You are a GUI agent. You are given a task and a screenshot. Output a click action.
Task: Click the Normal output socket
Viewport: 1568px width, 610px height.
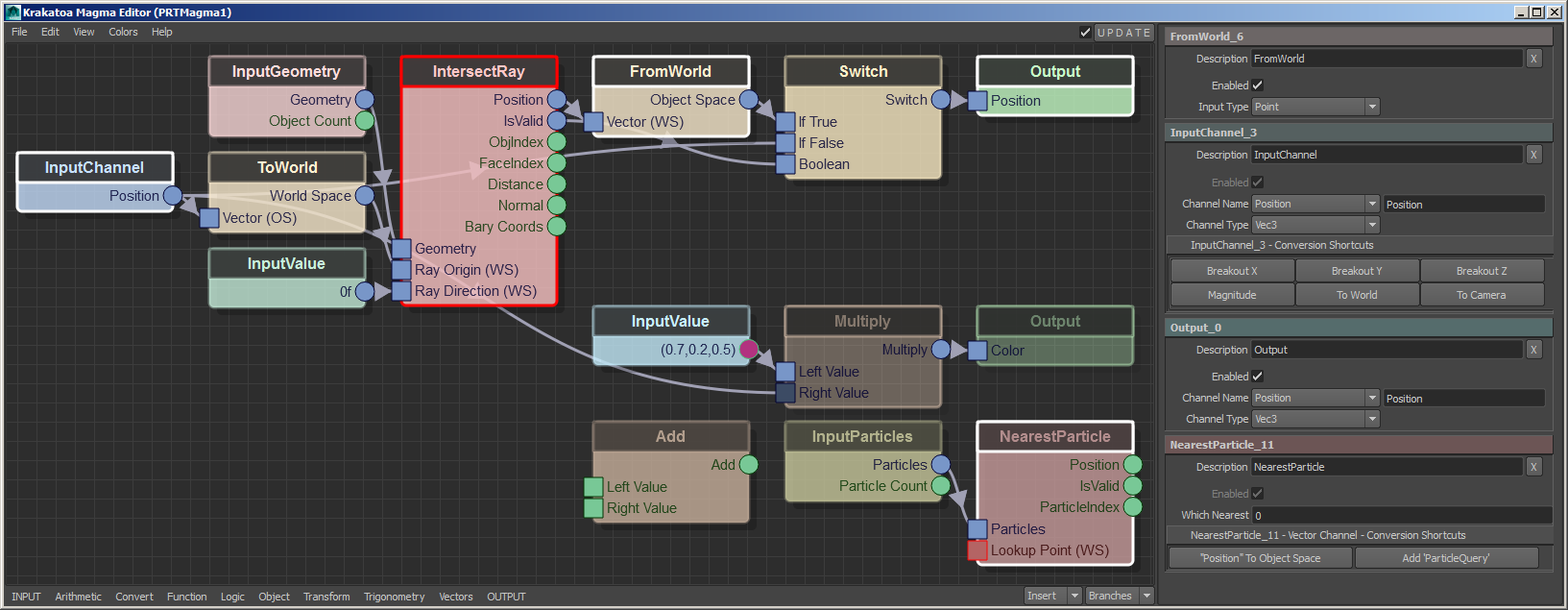tap(557, 206)
